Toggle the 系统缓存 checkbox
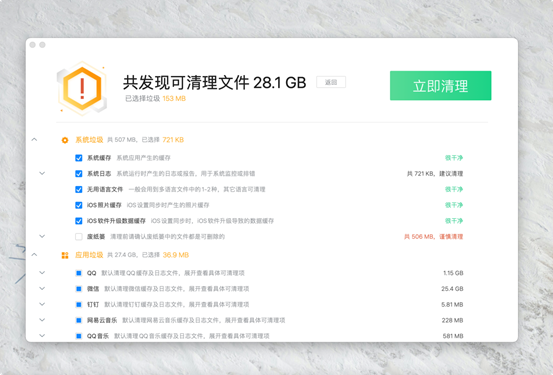The height and width of the screenshot is (375, 553). click(79, 158)
